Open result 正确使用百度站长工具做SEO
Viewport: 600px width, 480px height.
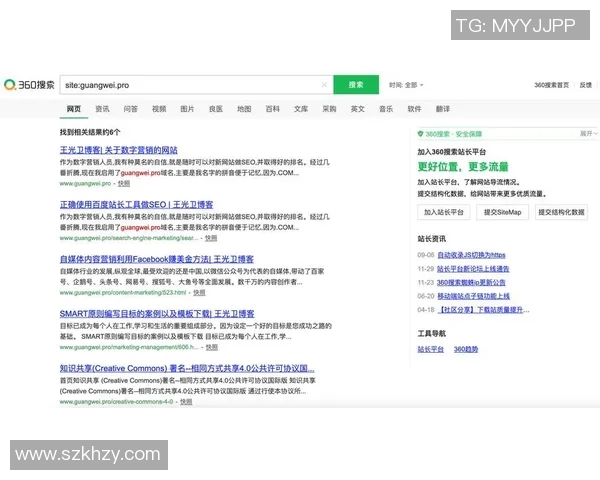136,205
